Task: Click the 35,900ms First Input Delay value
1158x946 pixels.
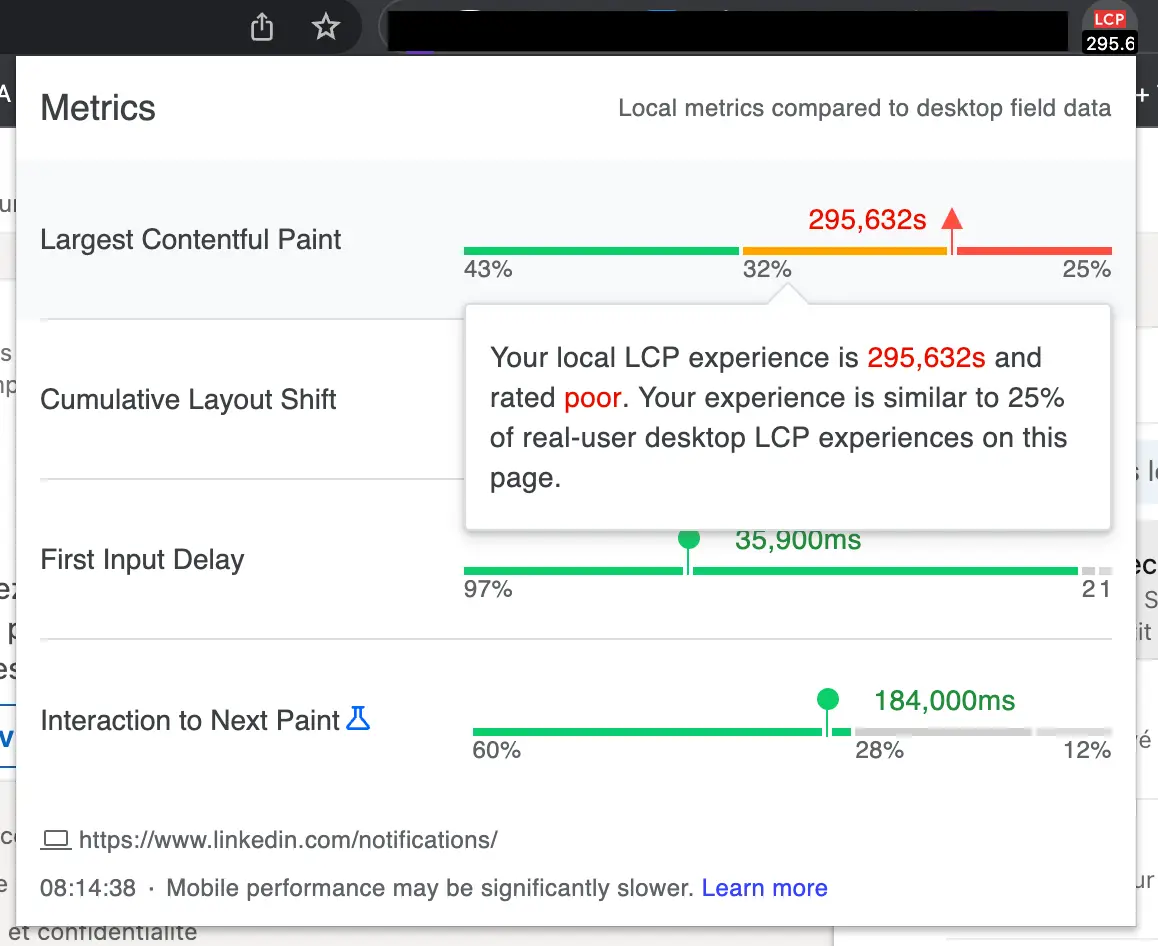Action: [x=797, y=540]
